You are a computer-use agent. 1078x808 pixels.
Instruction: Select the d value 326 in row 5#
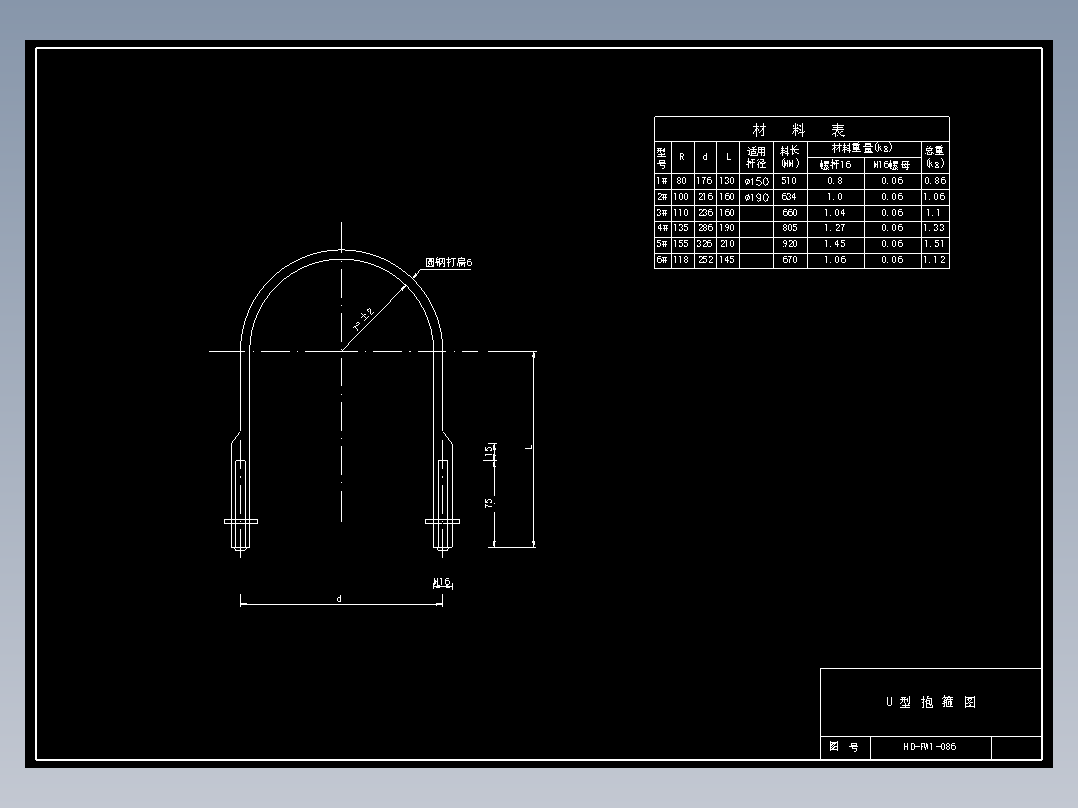(x=704, y=244)
